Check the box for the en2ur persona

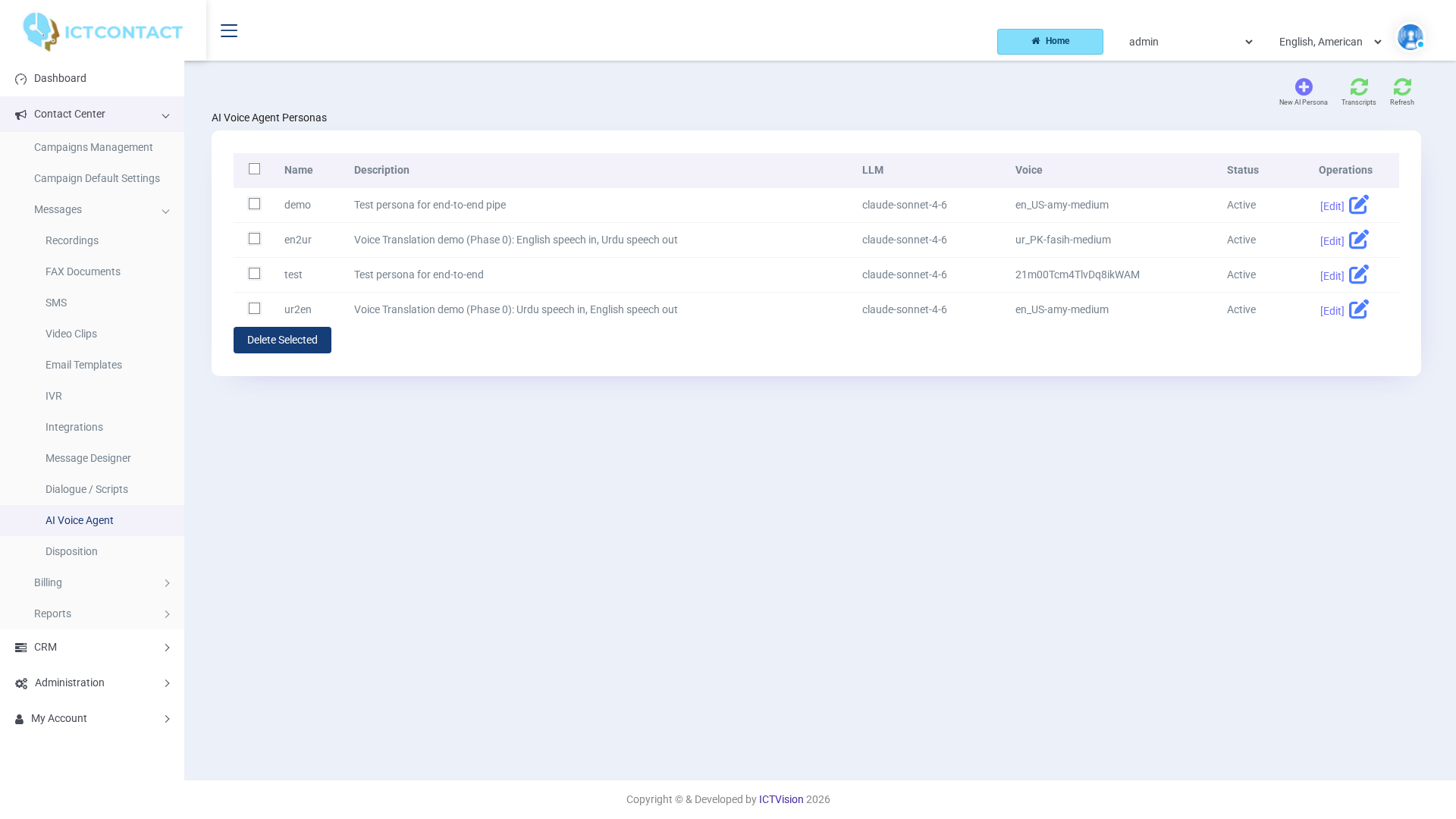pos(255,239)
